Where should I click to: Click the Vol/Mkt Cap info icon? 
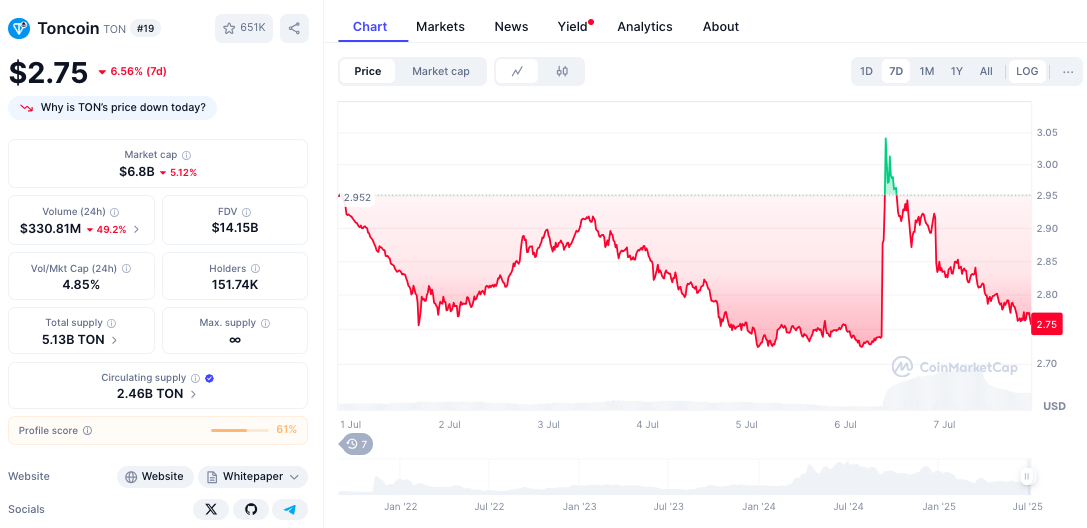pos(126,268)
